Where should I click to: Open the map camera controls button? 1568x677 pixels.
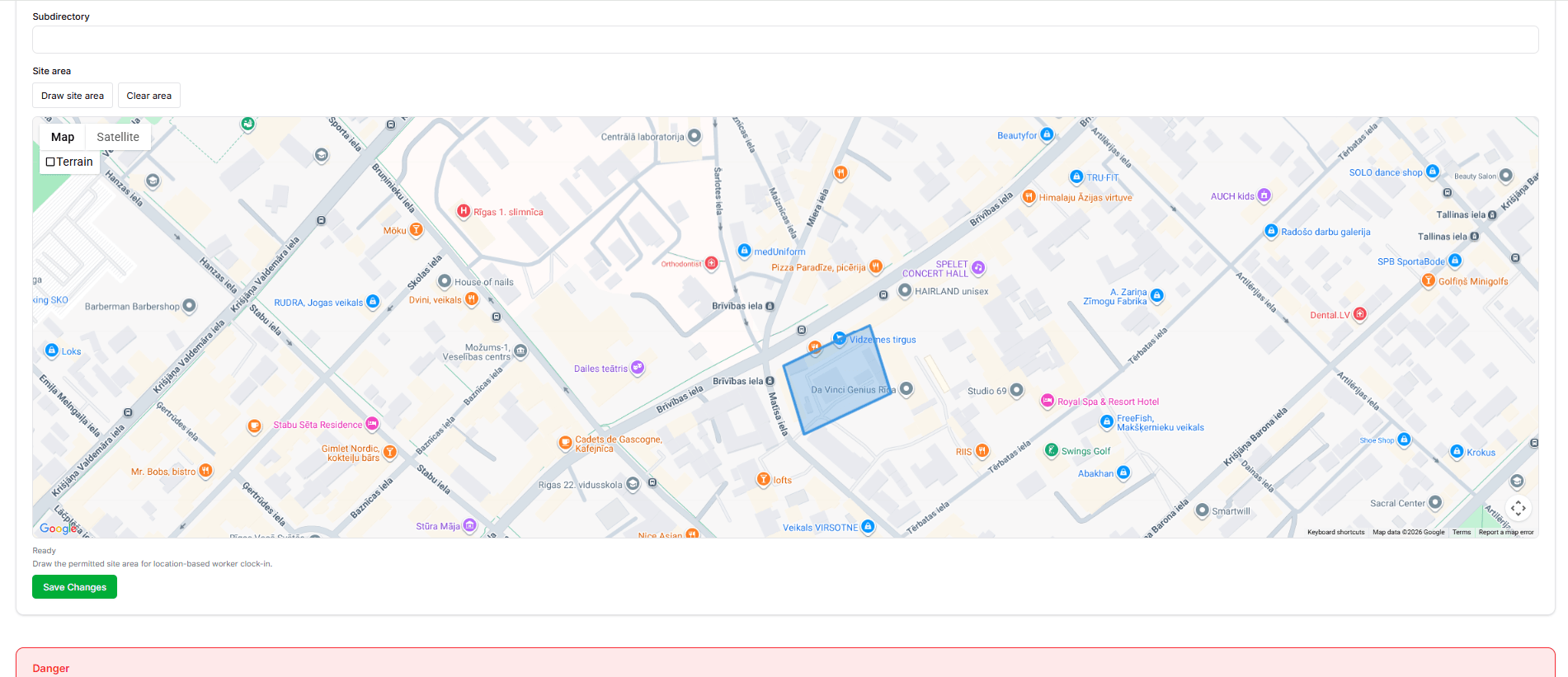pos(1519,508)
